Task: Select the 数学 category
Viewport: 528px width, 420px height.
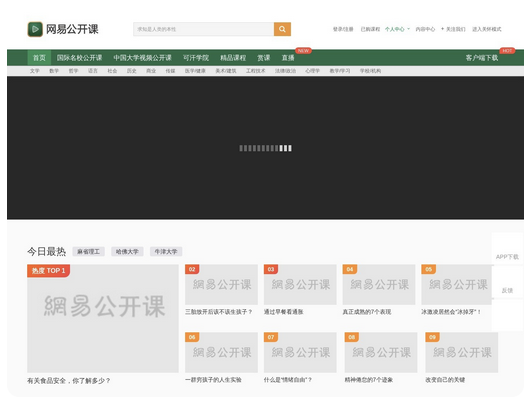Action: pos(54,71)
